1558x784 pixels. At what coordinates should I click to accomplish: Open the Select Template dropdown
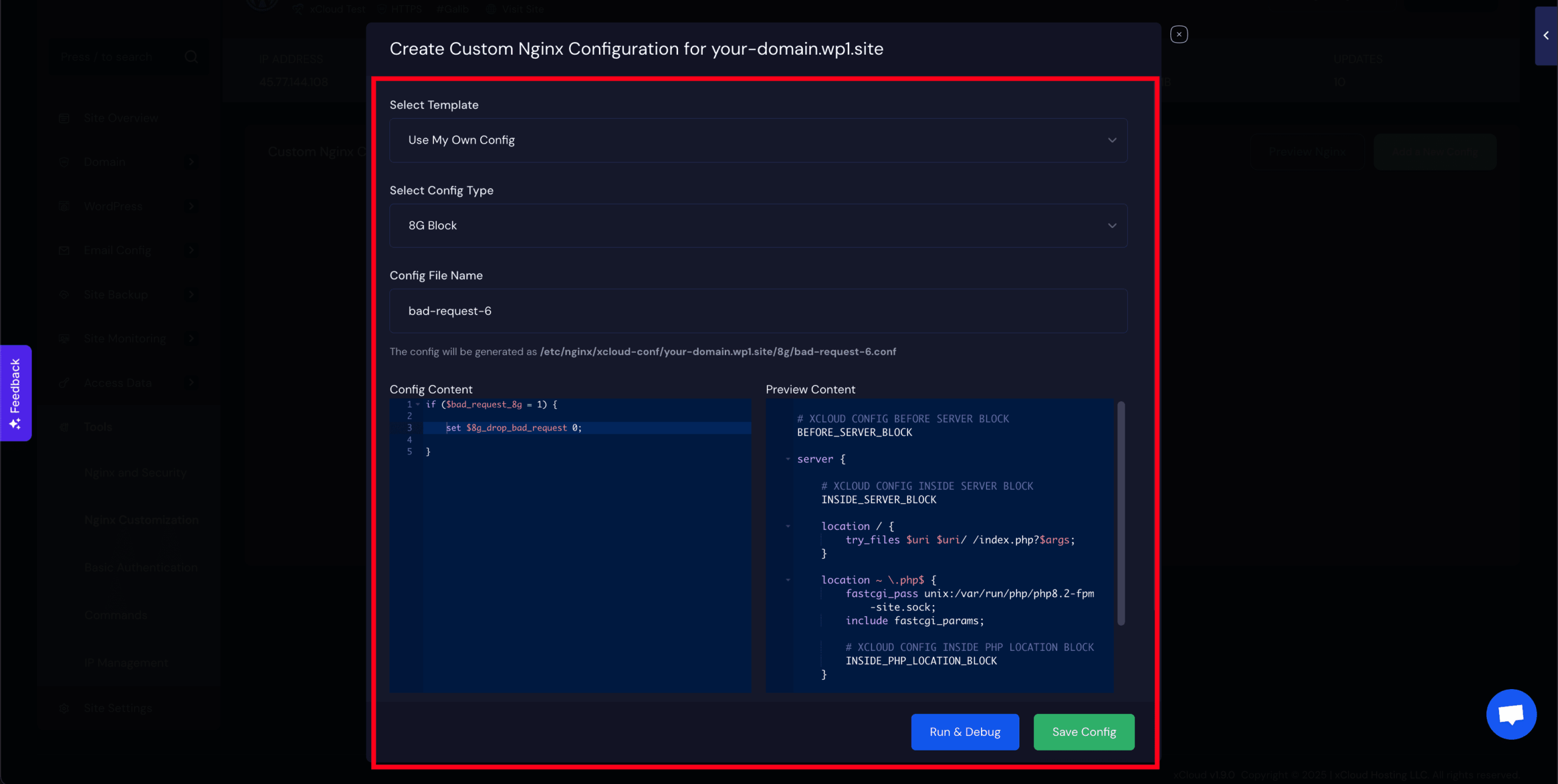(x=758, y=140)
